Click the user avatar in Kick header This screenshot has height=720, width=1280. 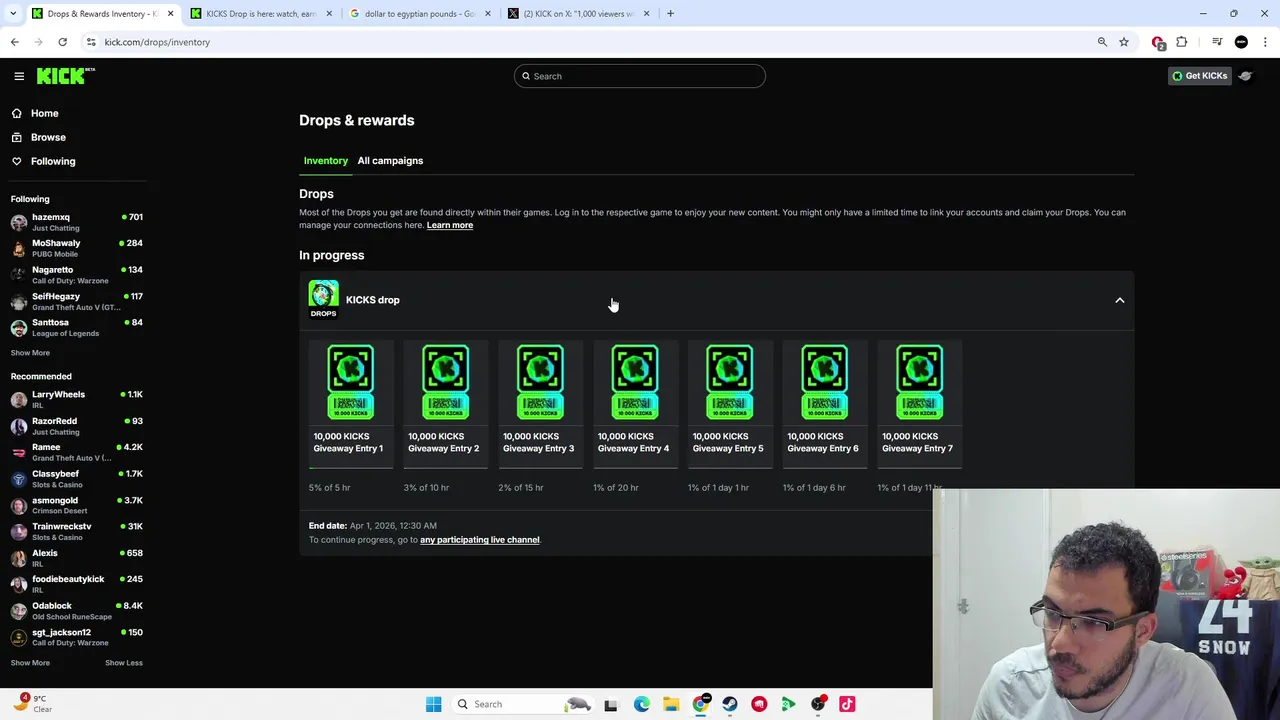point(1245,76)
